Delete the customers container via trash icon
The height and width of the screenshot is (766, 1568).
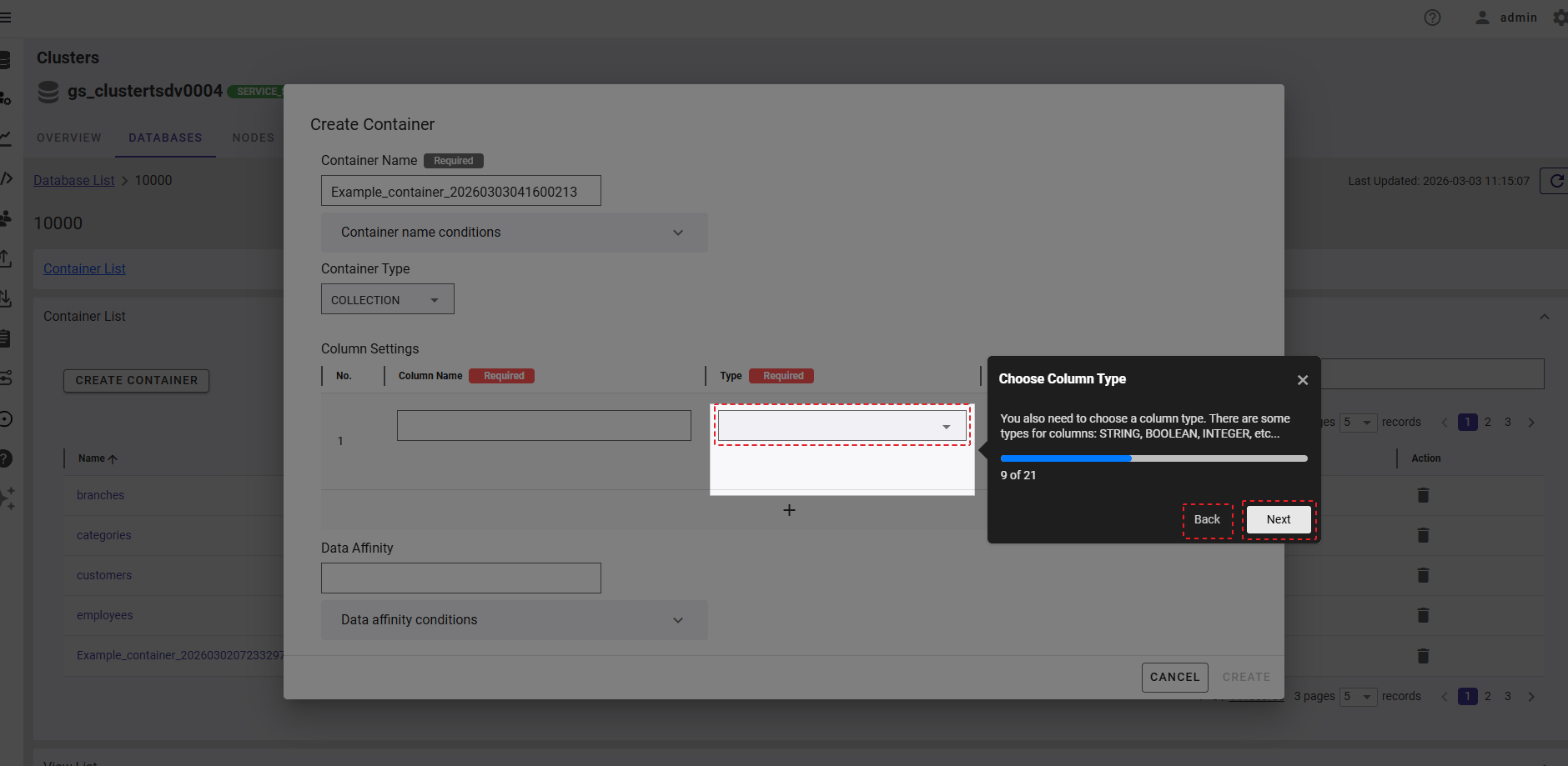click(x=1423, y=575)
